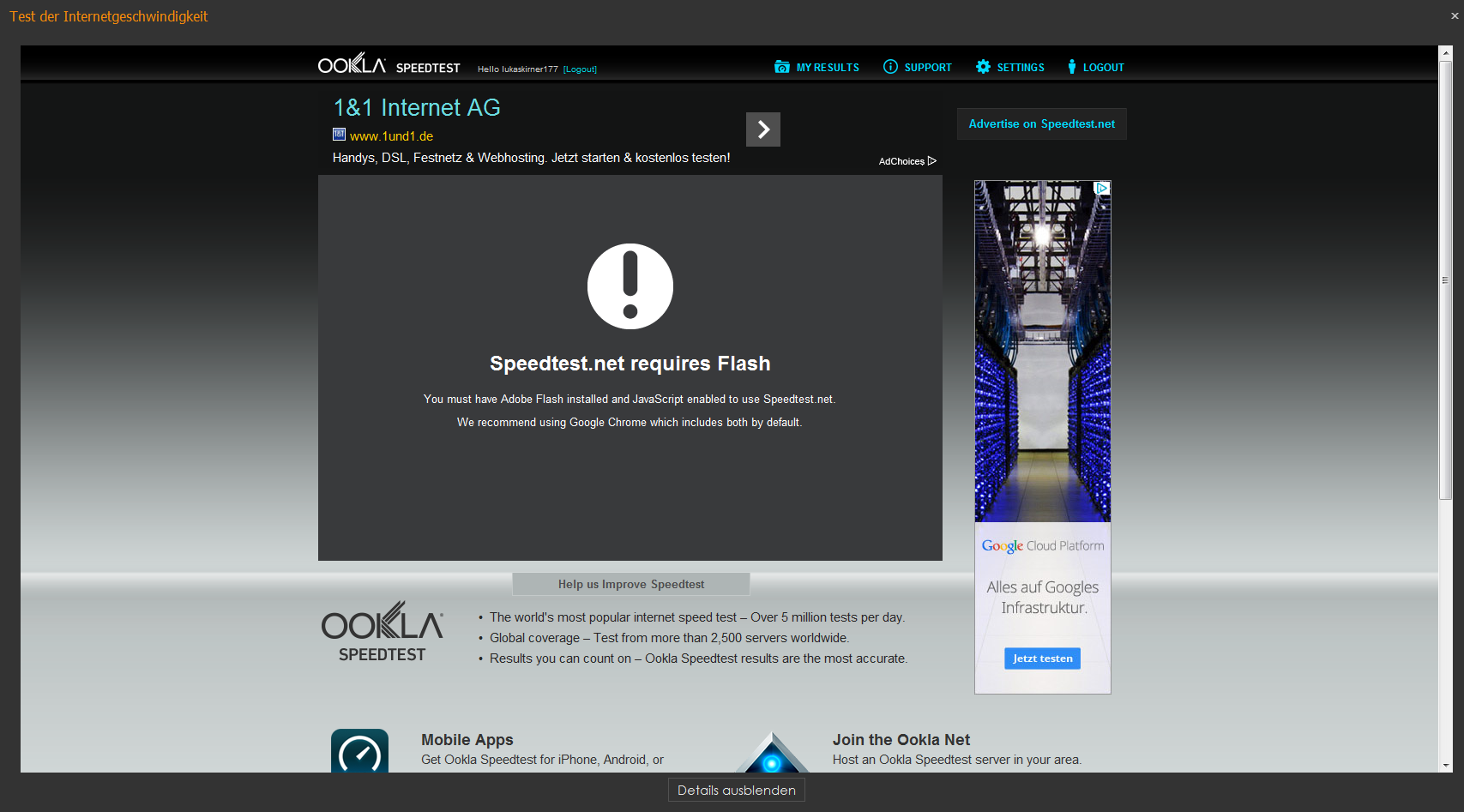
Task: Open My Results camera icon
Action: pos(782,67)
